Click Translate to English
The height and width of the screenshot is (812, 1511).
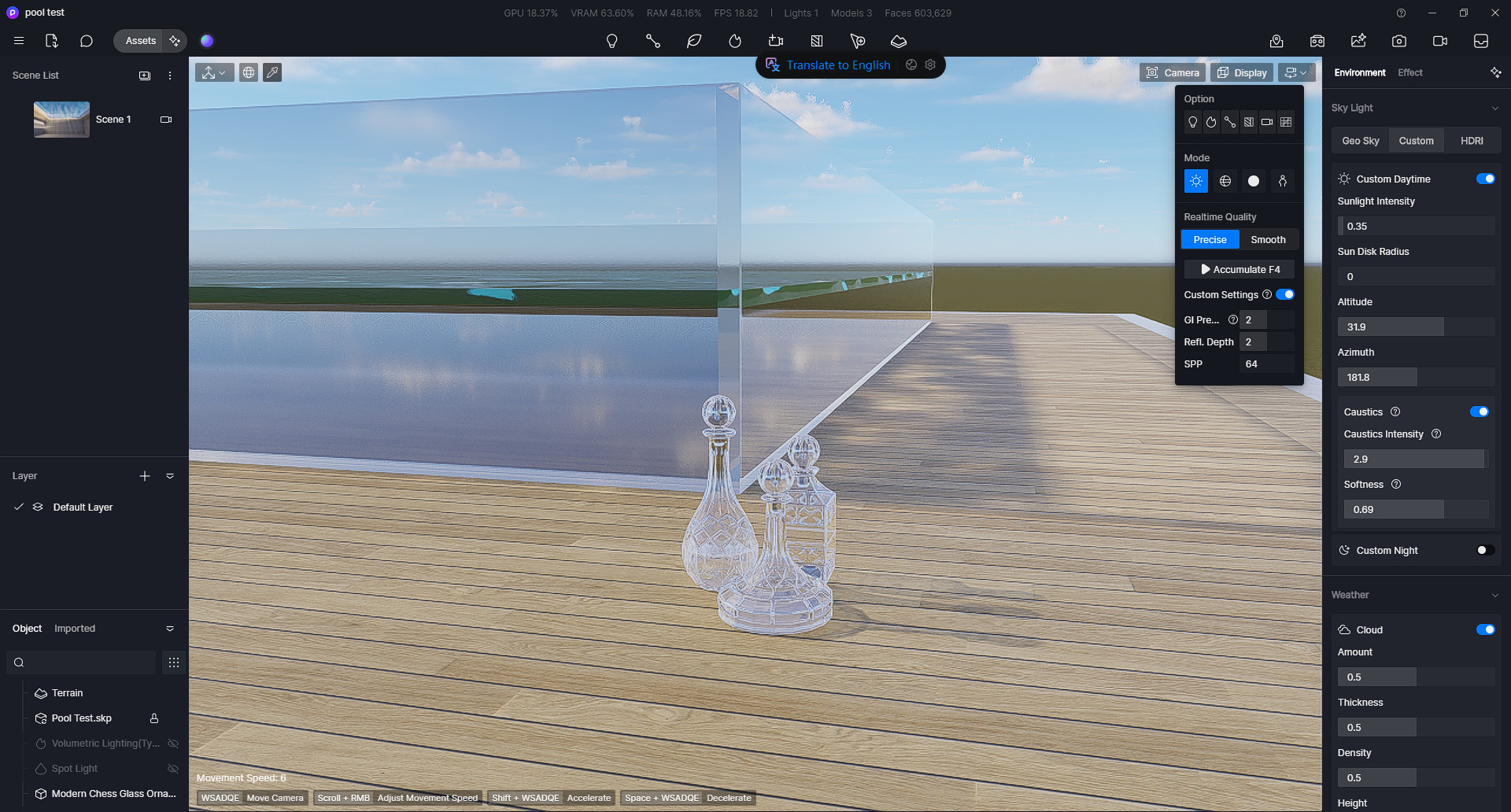click(x=838, y=65)
